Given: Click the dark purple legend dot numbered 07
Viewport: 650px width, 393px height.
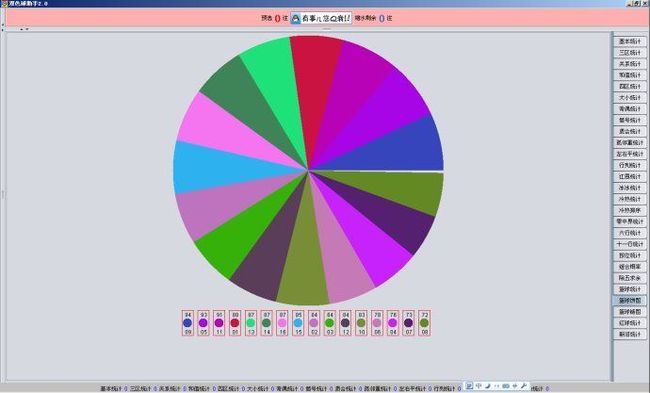Looking at the screenshot, I should tap(408, 323).
